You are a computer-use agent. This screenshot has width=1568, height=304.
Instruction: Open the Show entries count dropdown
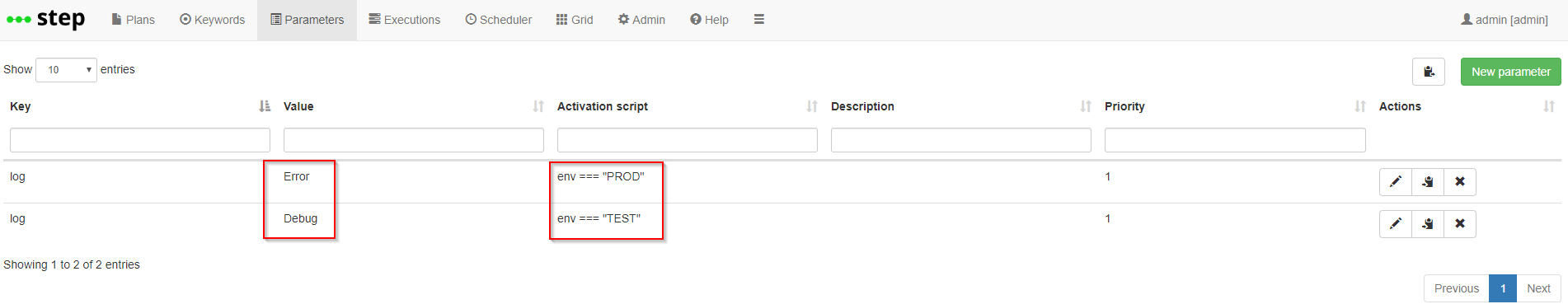point(67,70)
